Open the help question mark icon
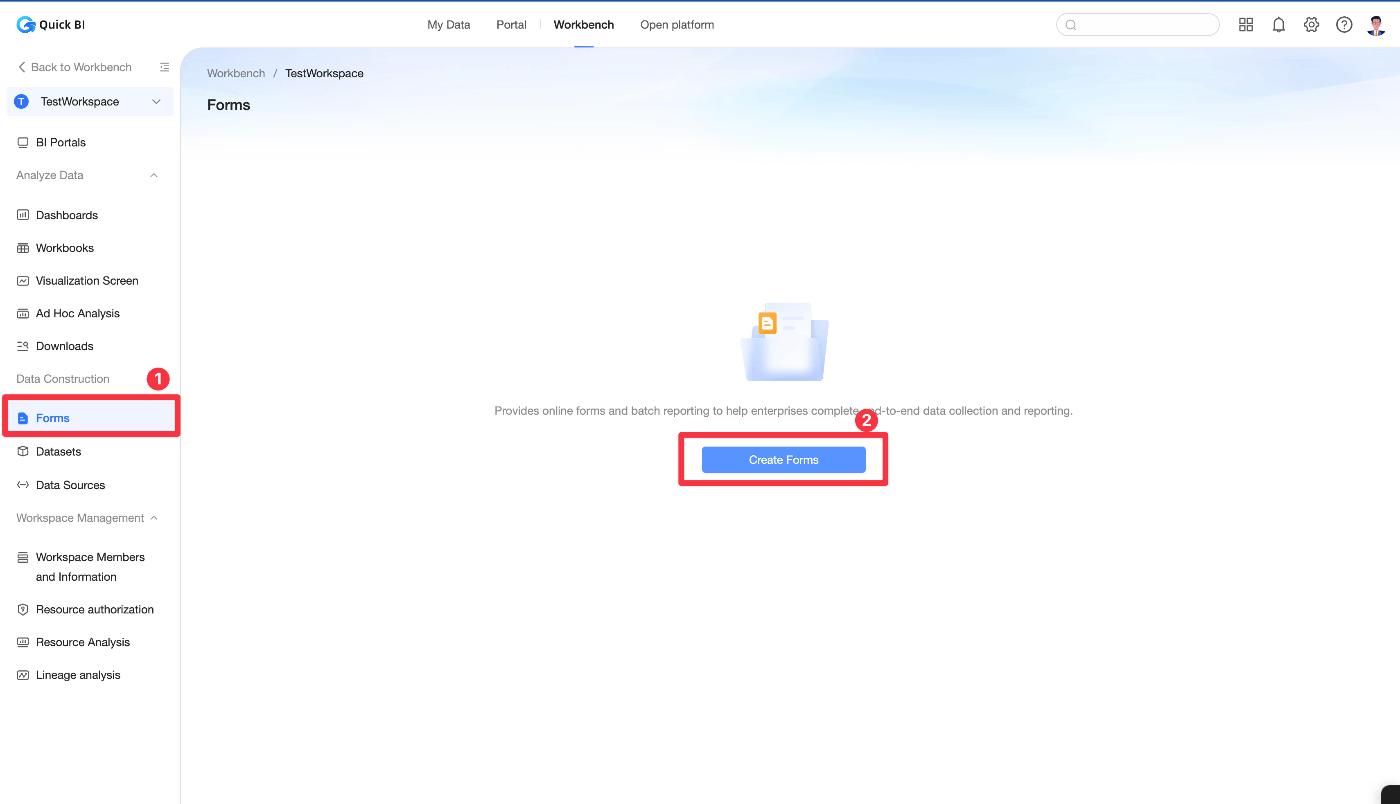The height and width of the screenshot is (804, 1400). pyautogui.click(x=1344, y=25)
